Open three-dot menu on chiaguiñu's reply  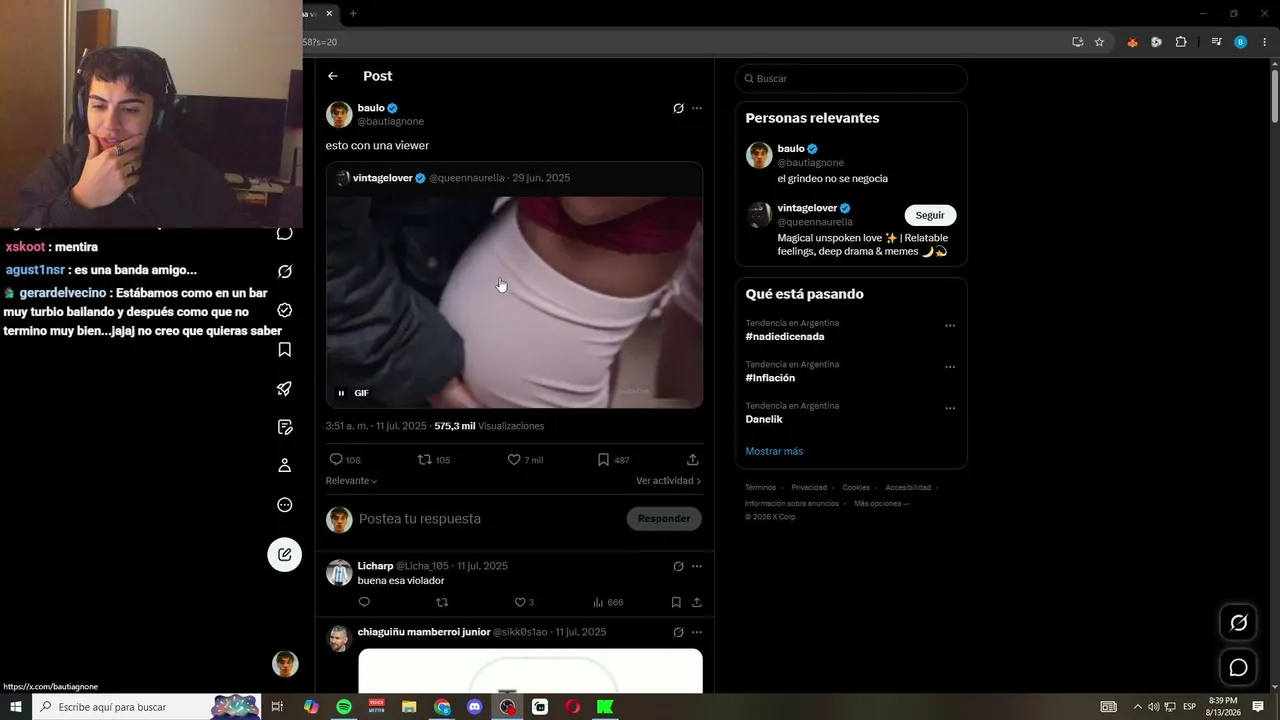tap(697, 632)
